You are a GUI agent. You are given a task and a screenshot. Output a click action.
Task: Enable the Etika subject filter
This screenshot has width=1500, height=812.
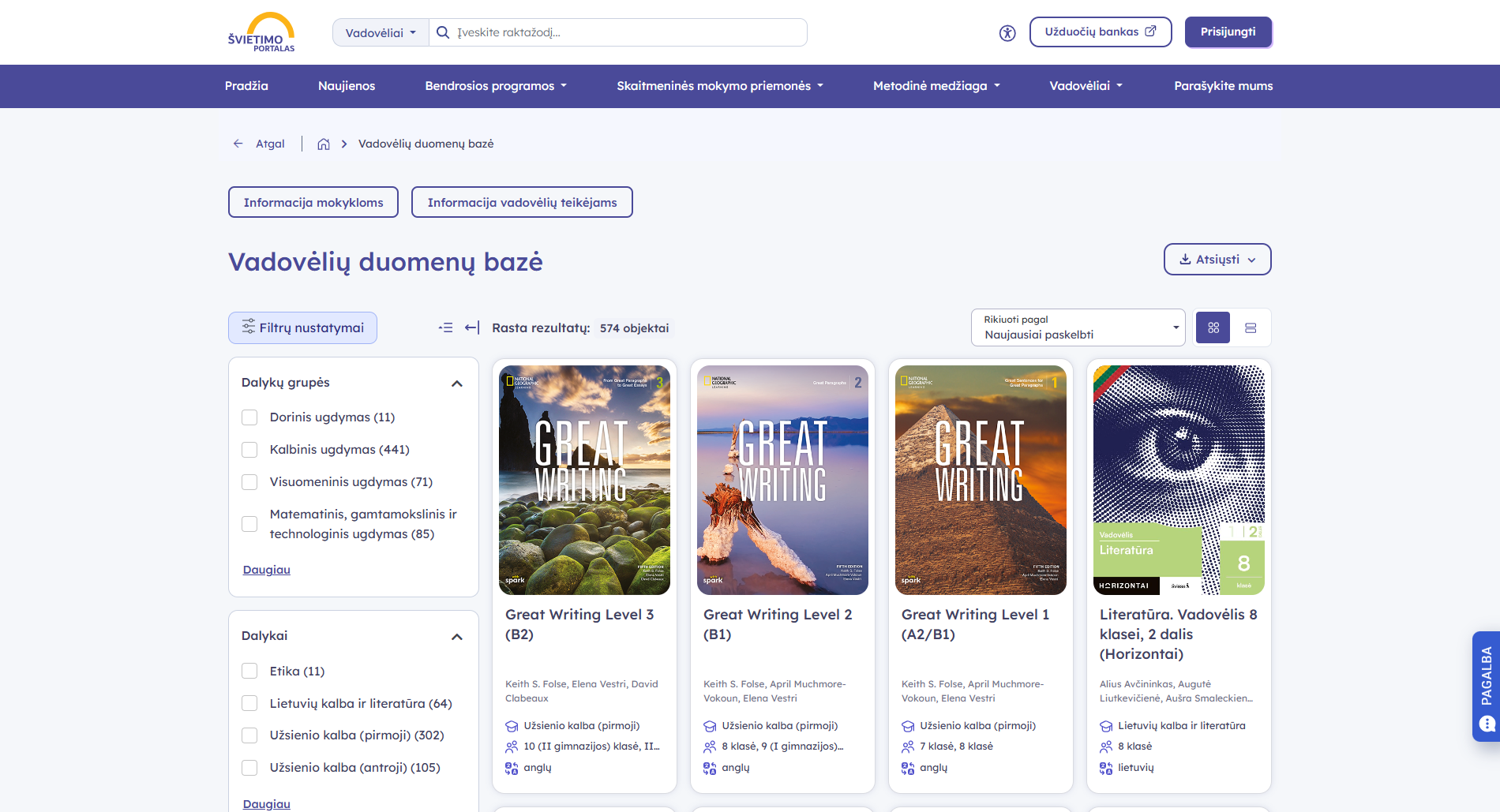tap(249, 671)
